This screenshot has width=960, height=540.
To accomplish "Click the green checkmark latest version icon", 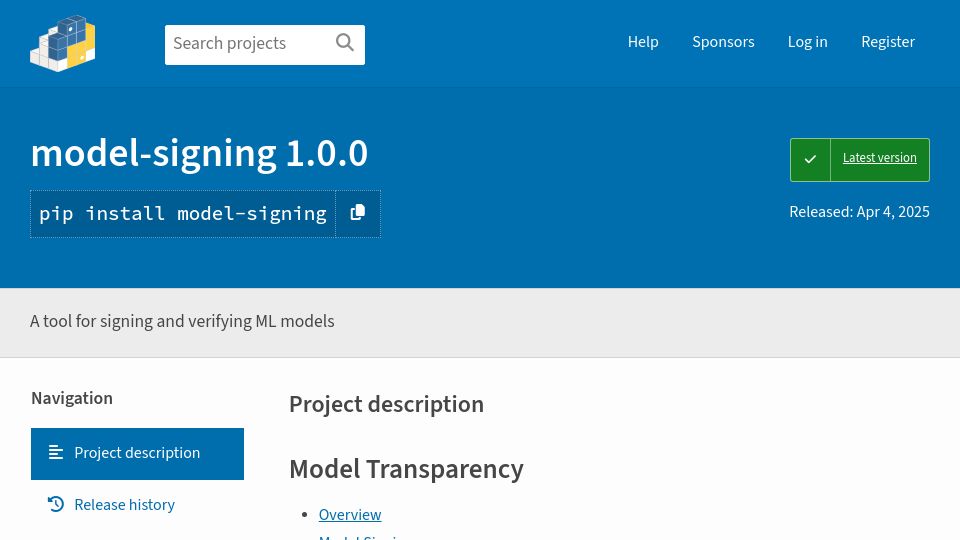I will coord(810,159).
